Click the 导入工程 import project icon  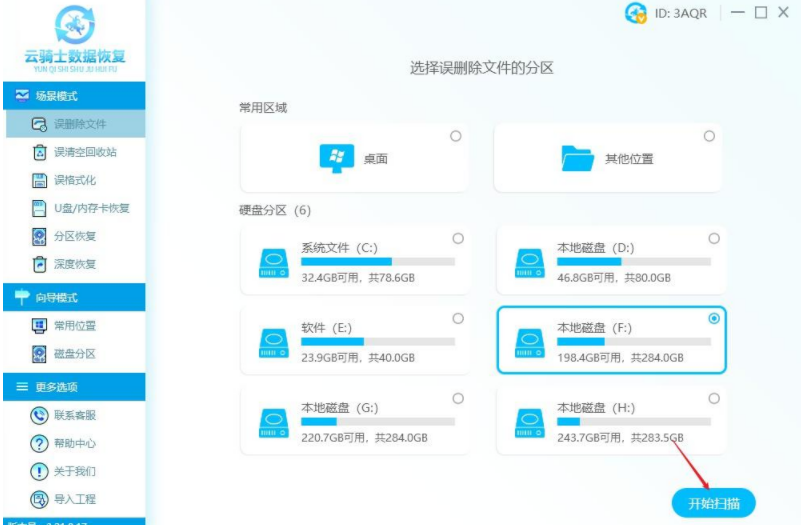pos(39,499)
